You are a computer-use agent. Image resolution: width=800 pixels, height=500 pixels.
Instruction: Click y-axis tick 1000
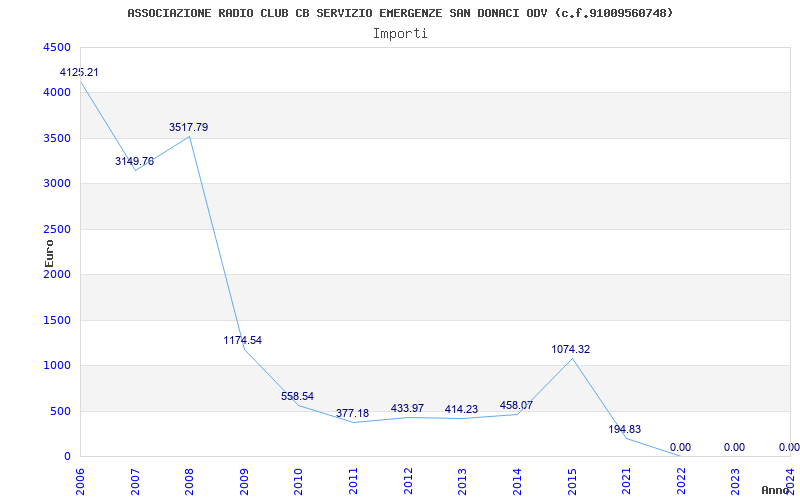(58, 366)
